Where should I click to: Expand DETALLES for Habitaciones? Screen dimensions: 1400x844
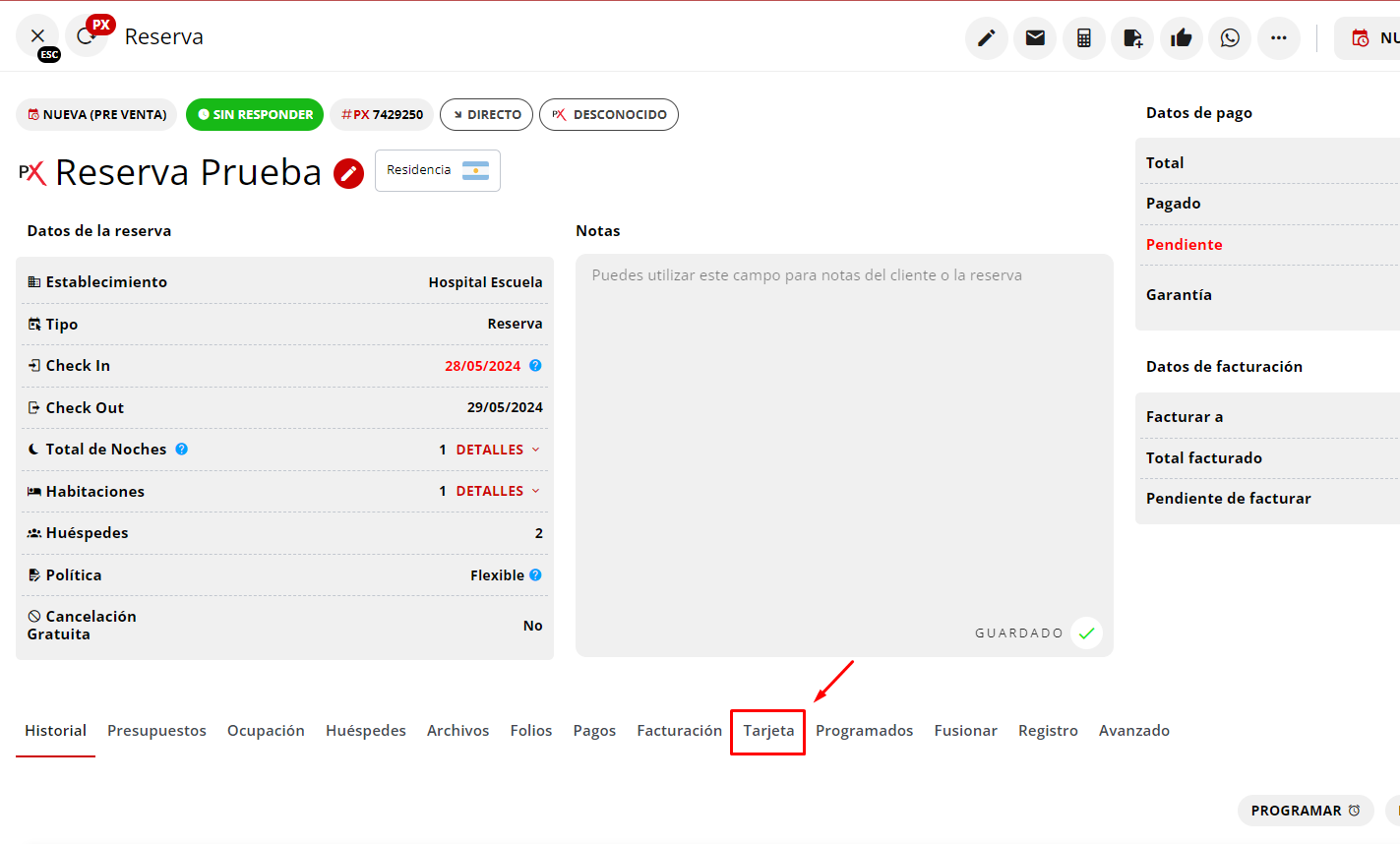click(498, 491)
